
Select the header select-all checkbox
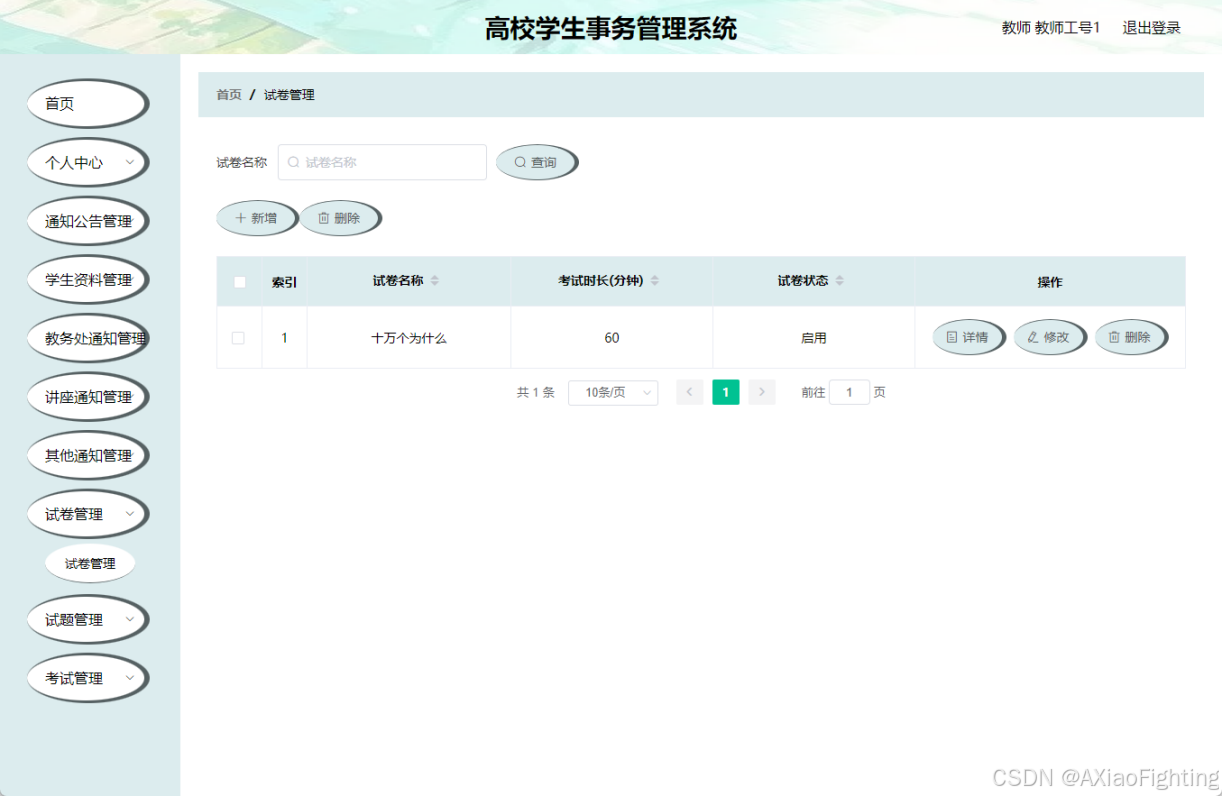[240, 282]
